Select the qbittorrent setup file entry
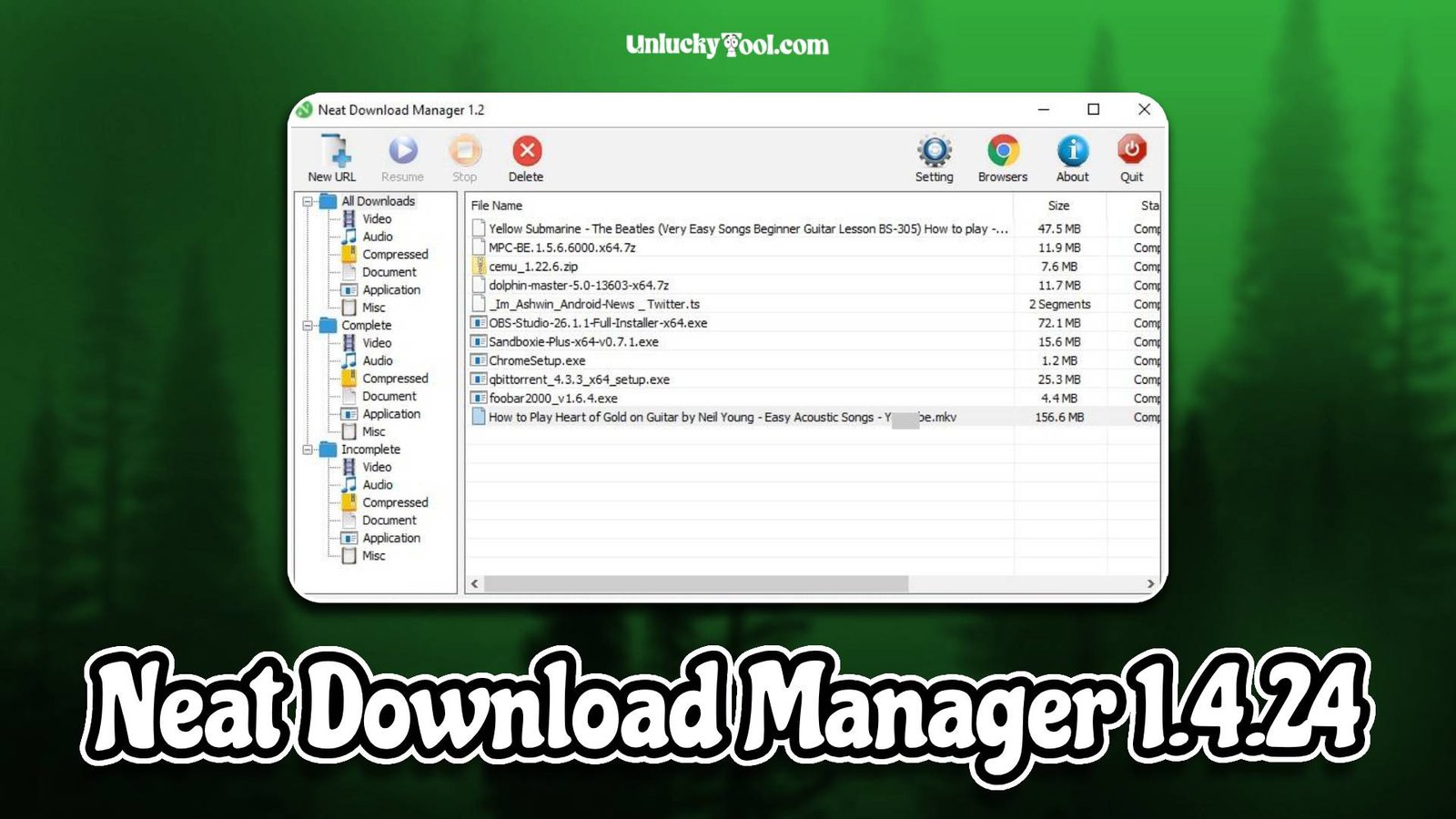The image size is (1456, 819). 577,379
